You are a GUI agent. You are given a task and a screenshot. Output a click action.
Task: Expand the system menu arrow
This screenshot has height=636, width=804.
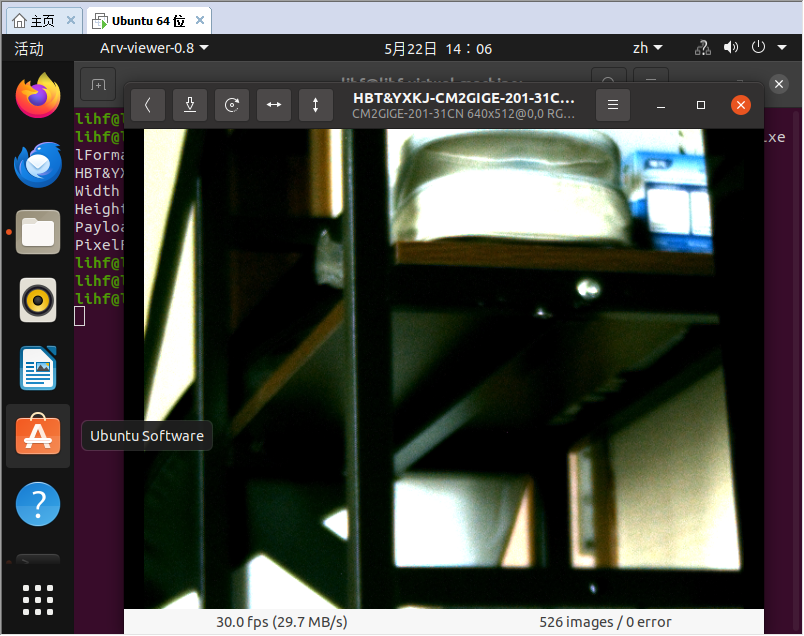pyautogui.click(x=782, y=48)
